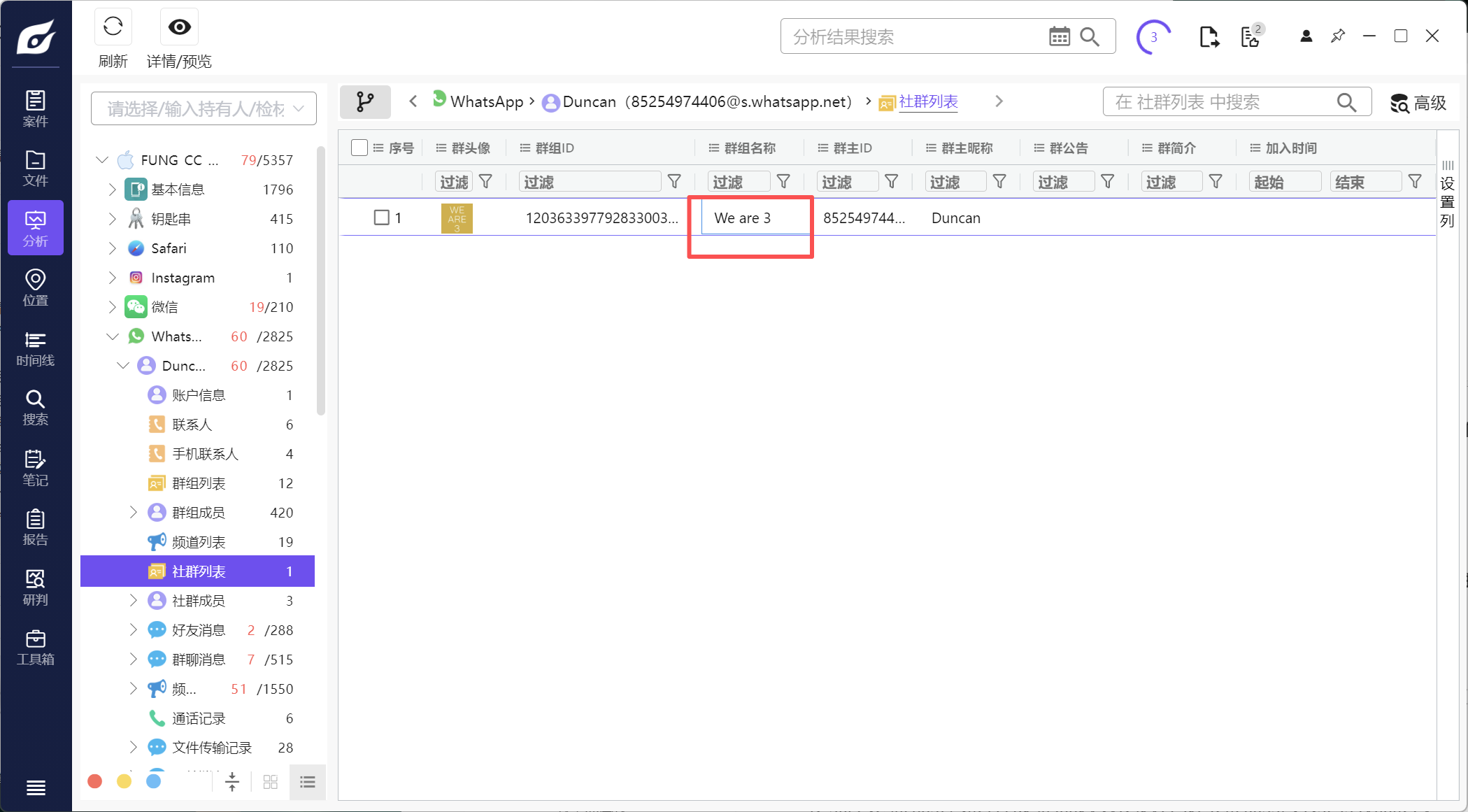Click the 社群列表 breadcrumb link
The height and width of the screenshot is (812, 1468).
928,102
